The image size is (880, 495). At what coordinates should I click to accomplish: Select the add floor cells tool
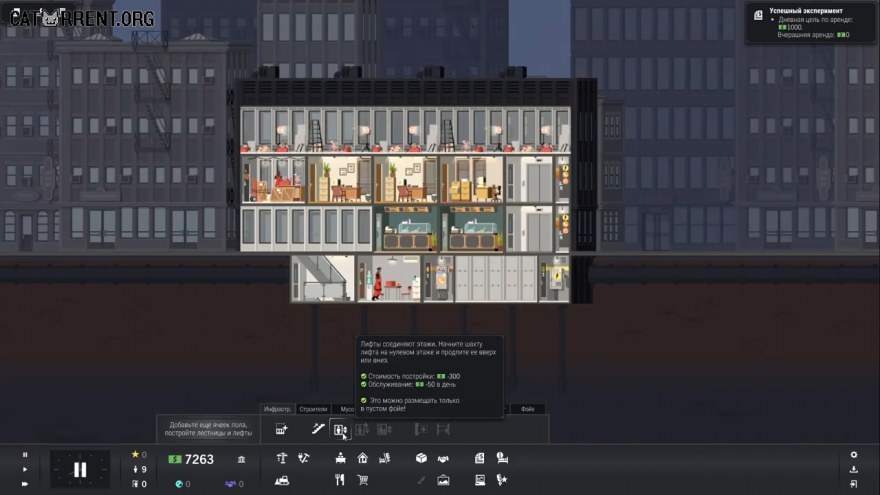pos(282,429)
